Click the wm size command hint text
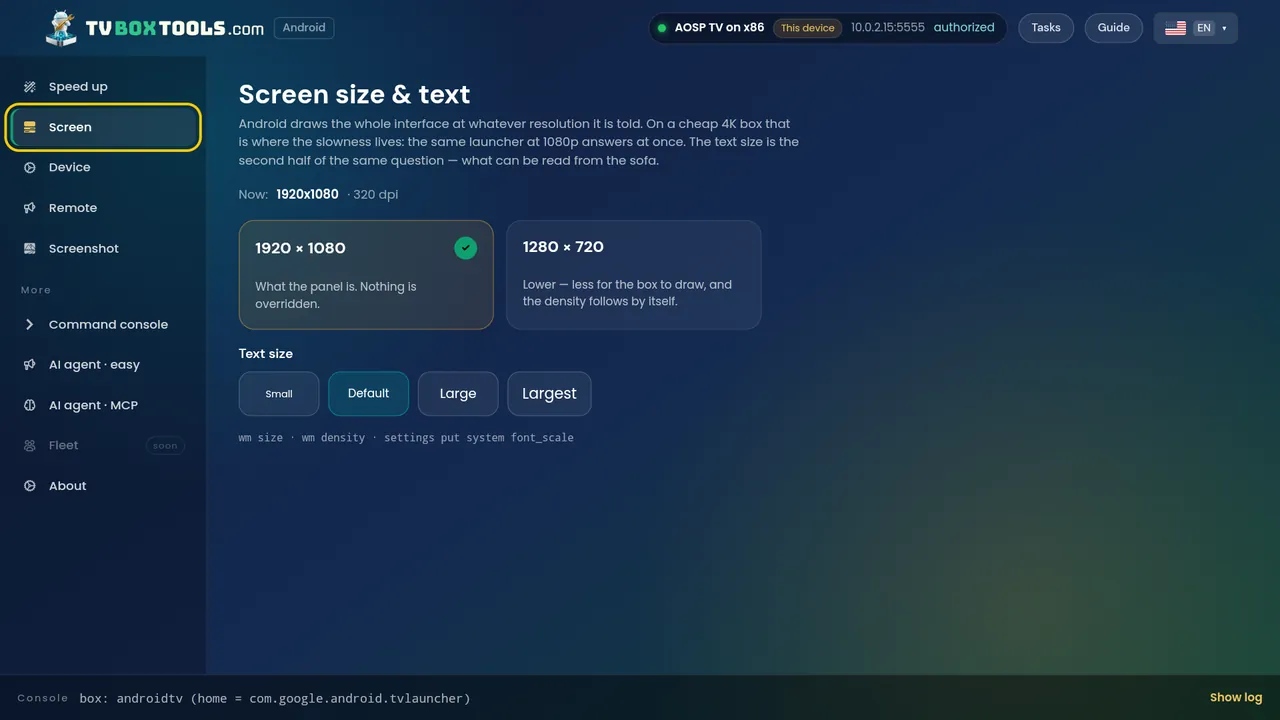This screenshot has width=1280, height=720. (261, 438)
